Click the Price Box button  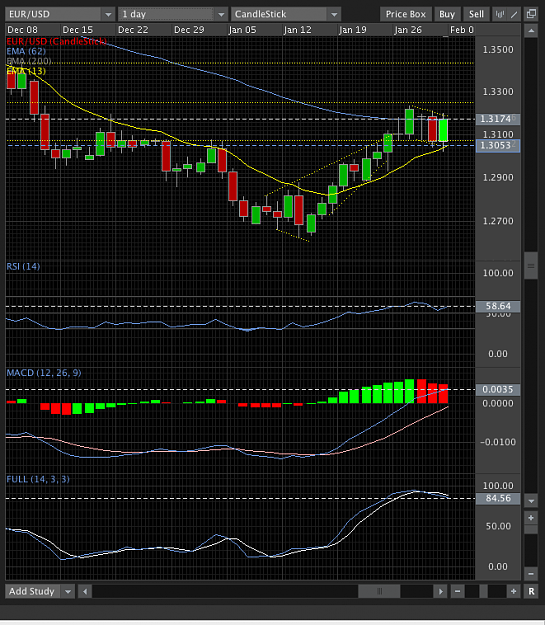(x=405, y=14)
